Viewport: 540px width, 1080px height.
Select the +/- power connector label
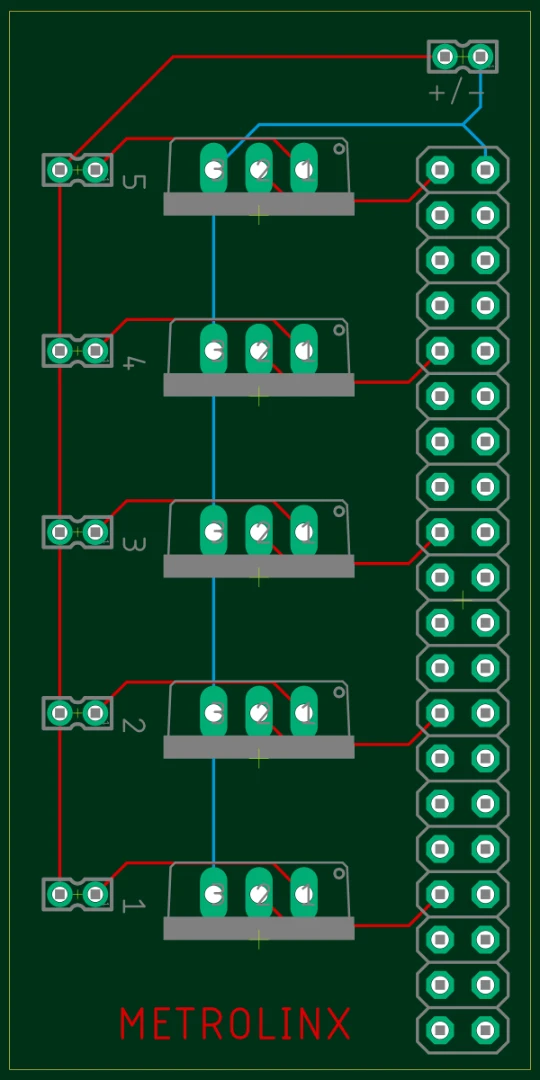(x=457, y=93)
